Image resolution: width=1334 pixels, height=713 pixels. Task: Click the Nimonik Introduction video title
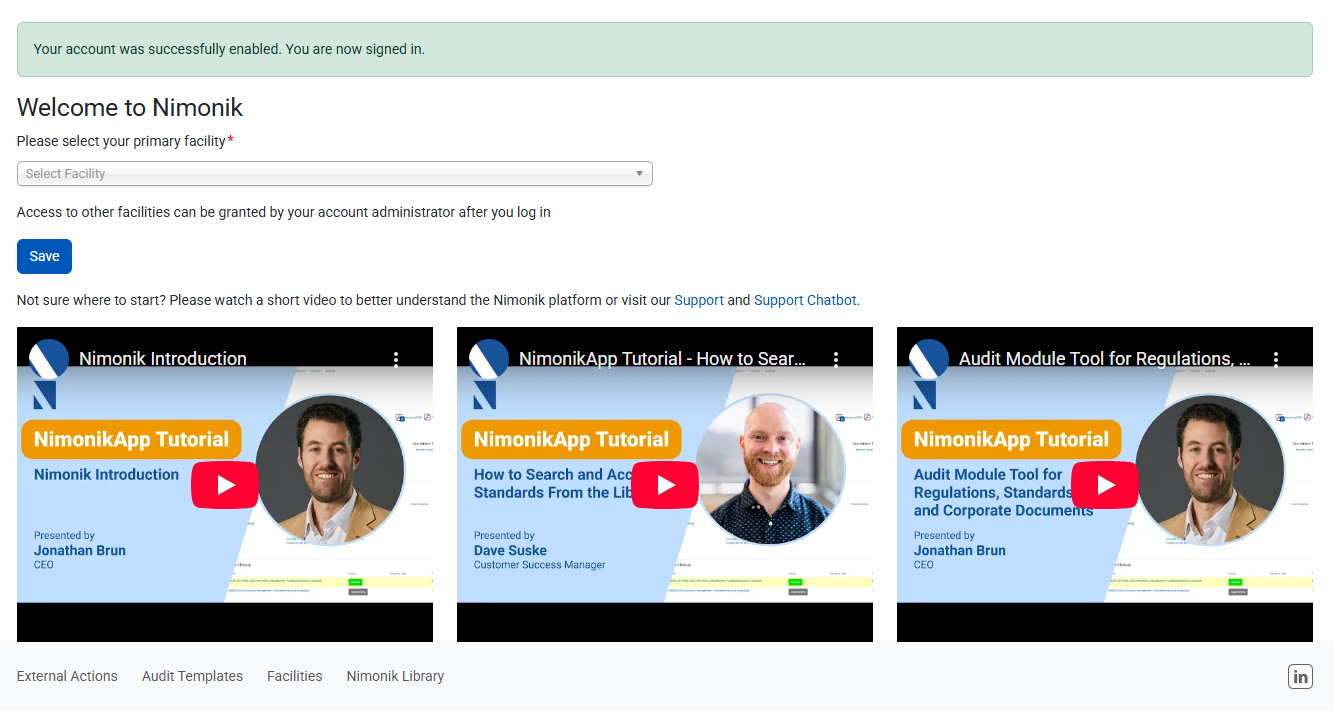tap(163, 359)
